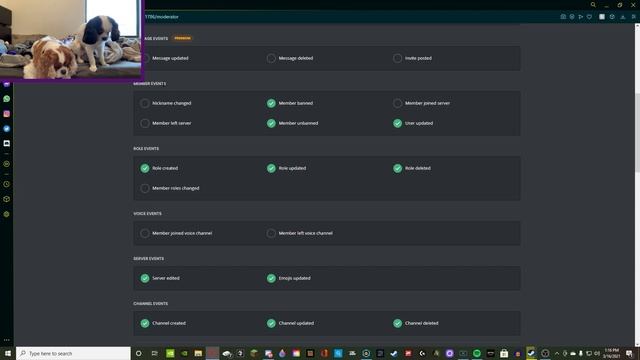Screen dimensions: 640x360
Task: Open sidebar settings gear icon
Action: 7,214
